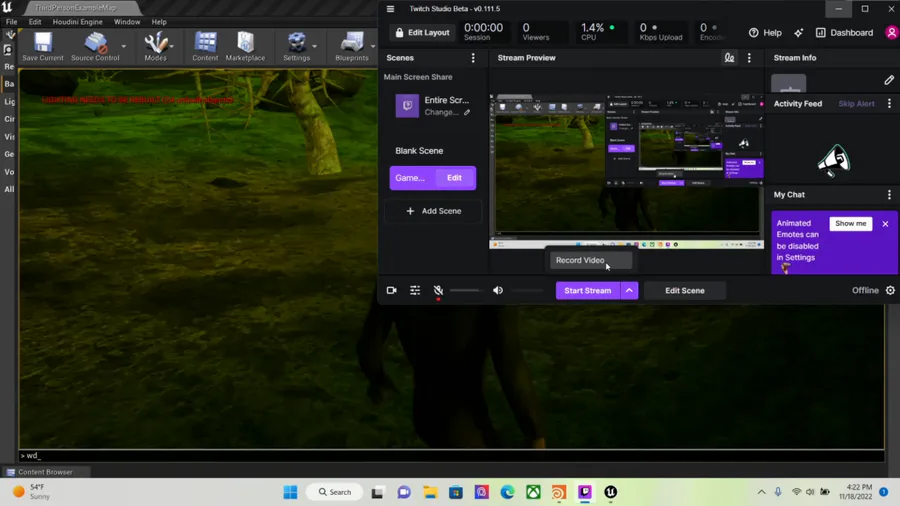Expand the Modes dropdown arrow
The height and width of the screenshot is (506, 900).
click(172, 46)
